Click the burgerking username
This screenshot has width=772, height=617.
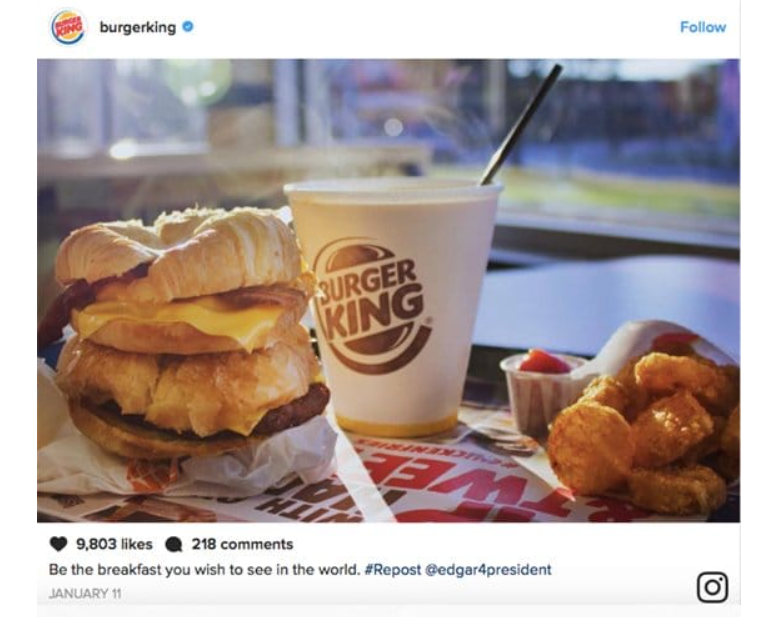point(137,27)
